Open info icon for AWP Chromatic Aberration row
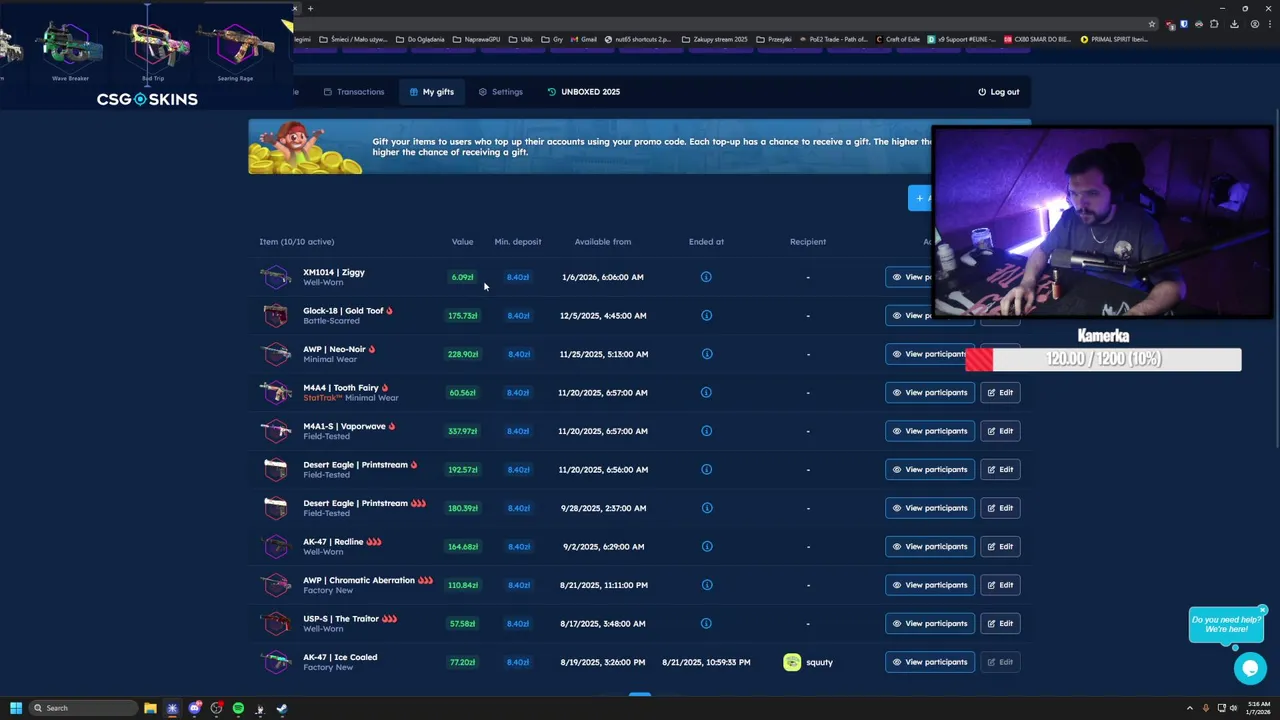Viewport: 1280px width, 720px height. tap(706, 585)
